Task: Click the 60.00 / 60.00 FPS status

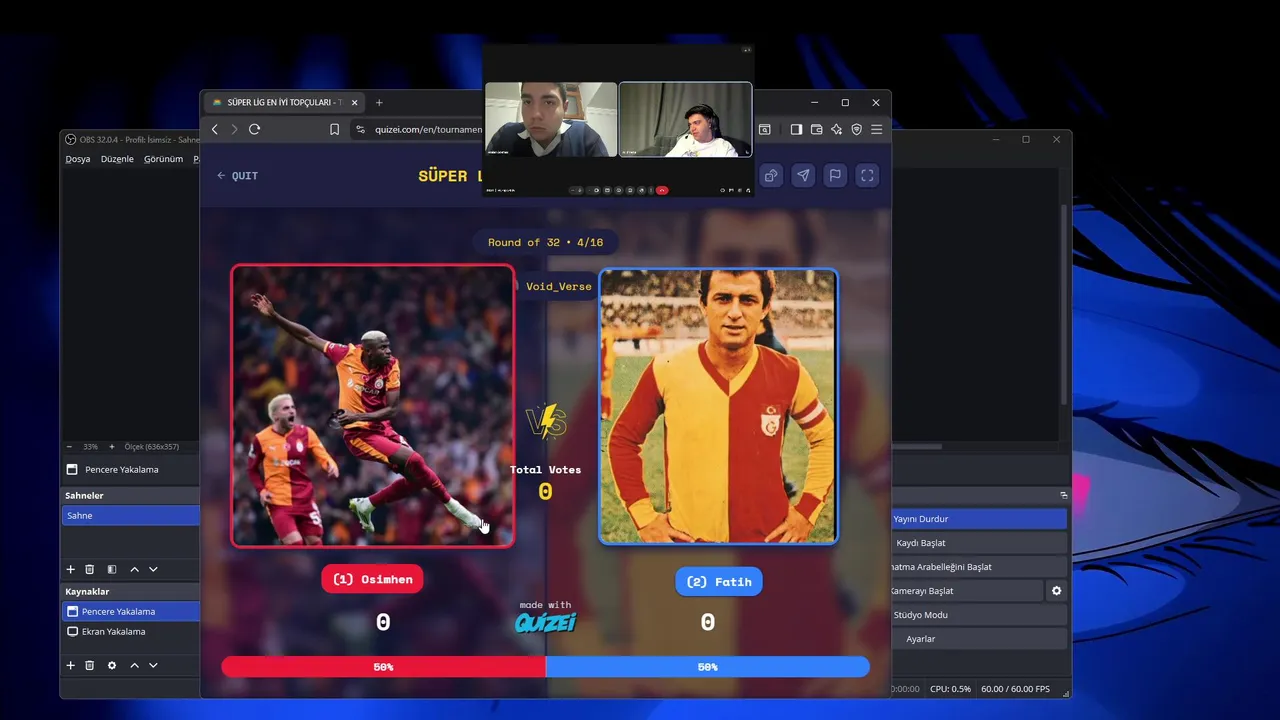Action: click(x=1015, y=689)
